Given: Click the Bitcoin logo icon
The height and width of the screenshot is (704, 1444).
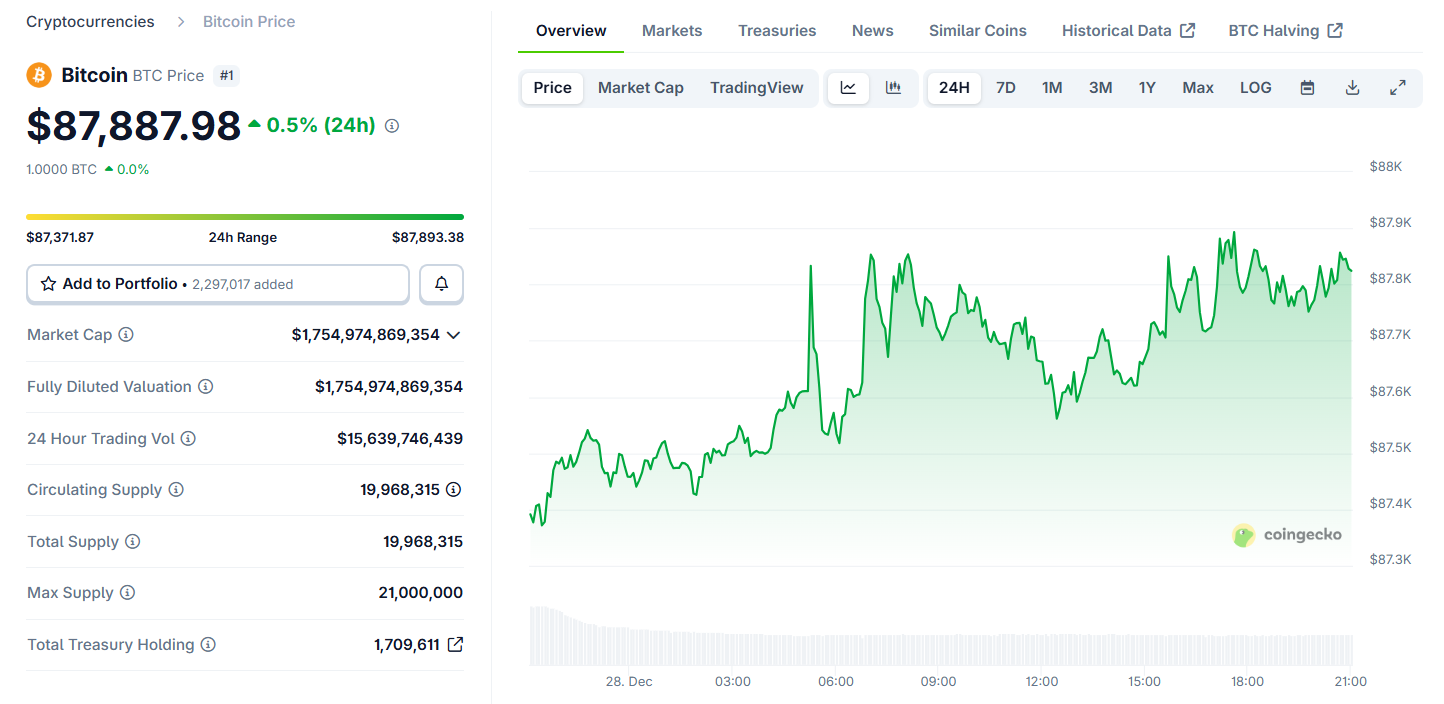Looking at the screenshot, I should point(38,75).
